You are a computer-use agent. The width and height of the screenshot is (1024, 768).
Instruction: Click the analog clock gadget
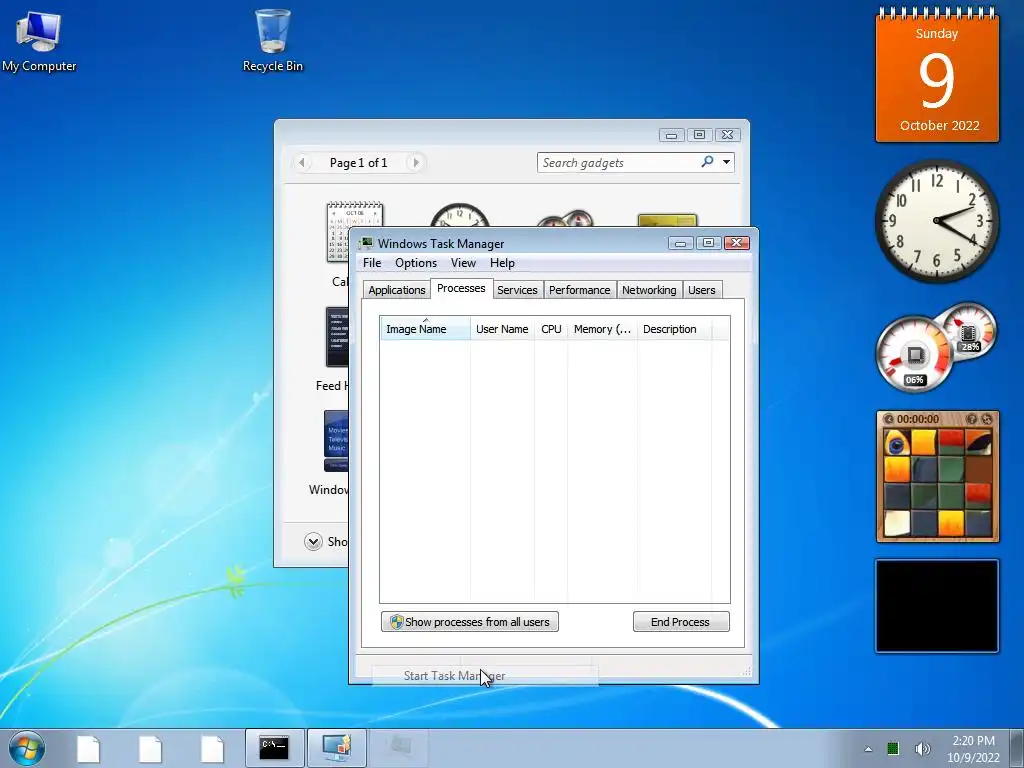[937, 221]
